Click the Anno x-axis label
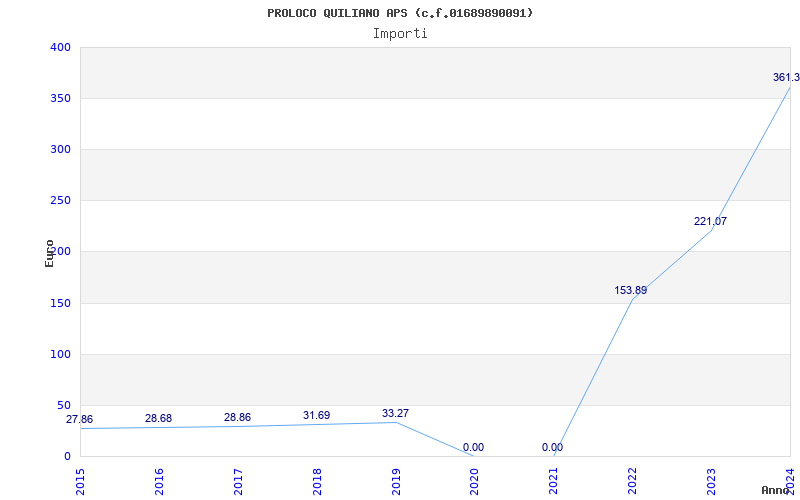Screen dimensions: 800x500 pyautogui.click(x=775, y=490)
